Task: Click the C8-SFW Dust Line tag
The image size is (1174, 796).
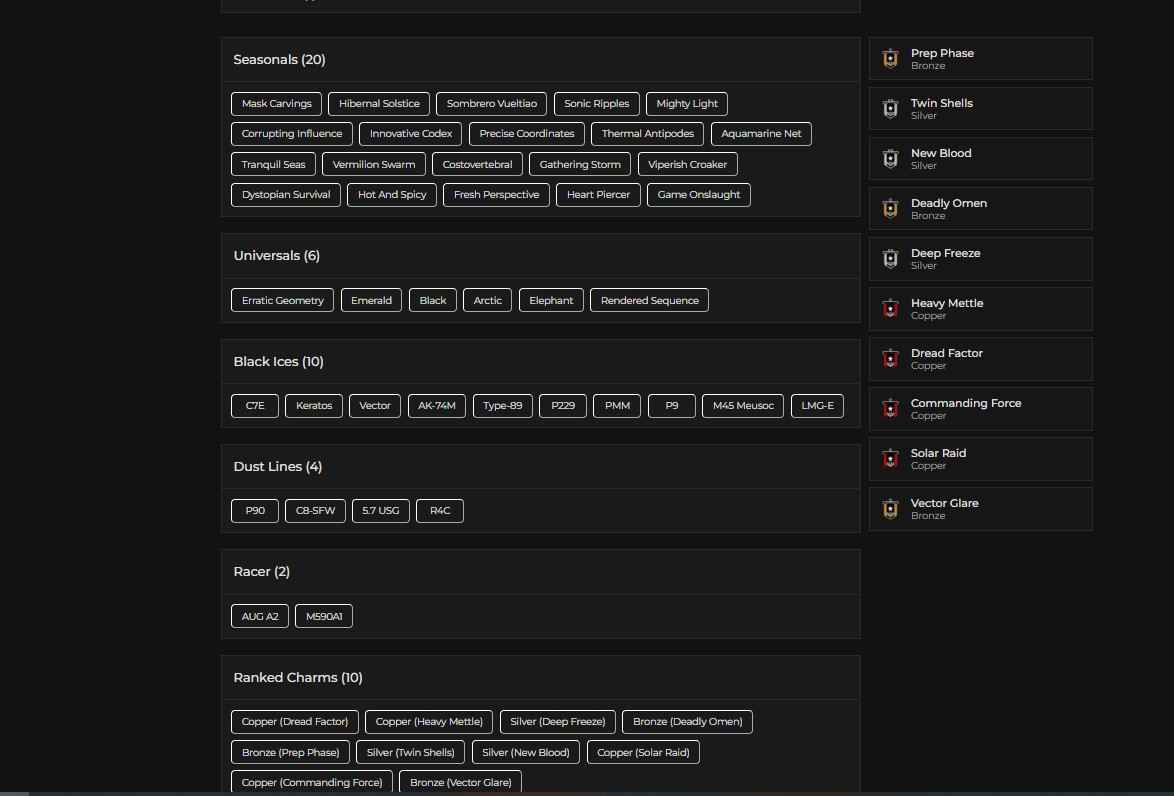Action: click(316, 511)
